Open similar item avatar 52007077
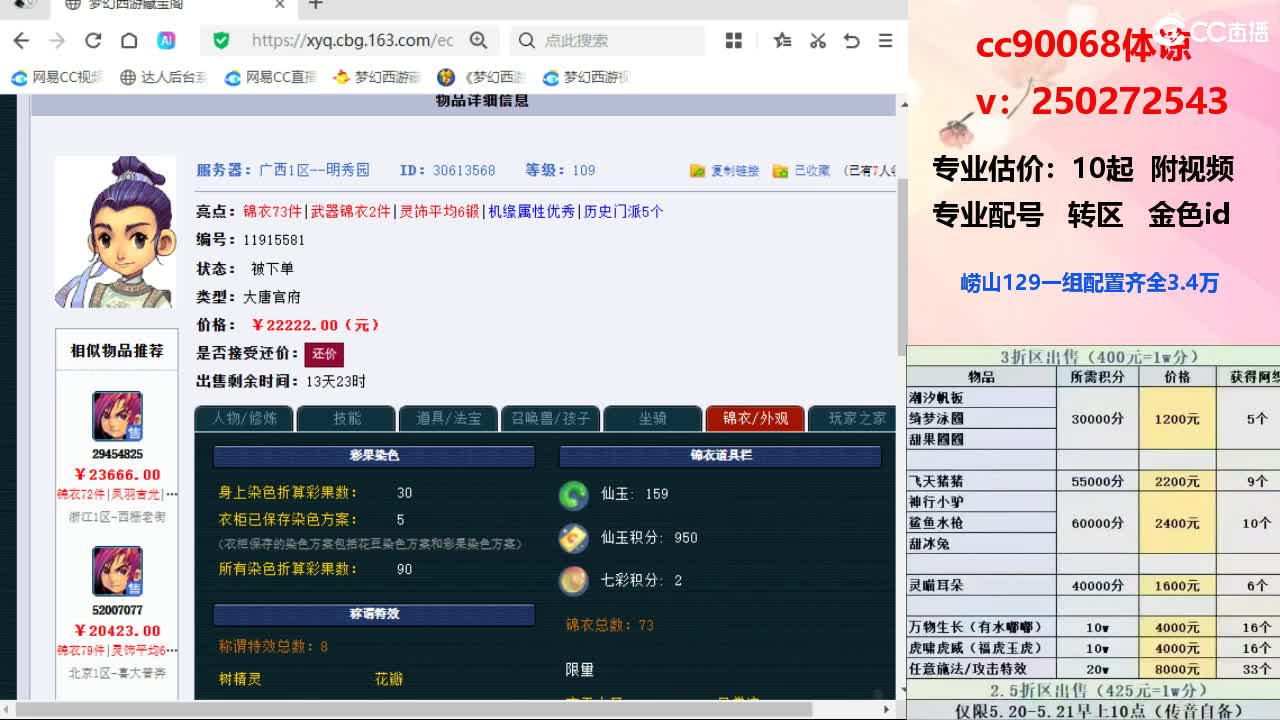Image resolution: width=1280 pixels, height=720 pixels. pos(117,571)
